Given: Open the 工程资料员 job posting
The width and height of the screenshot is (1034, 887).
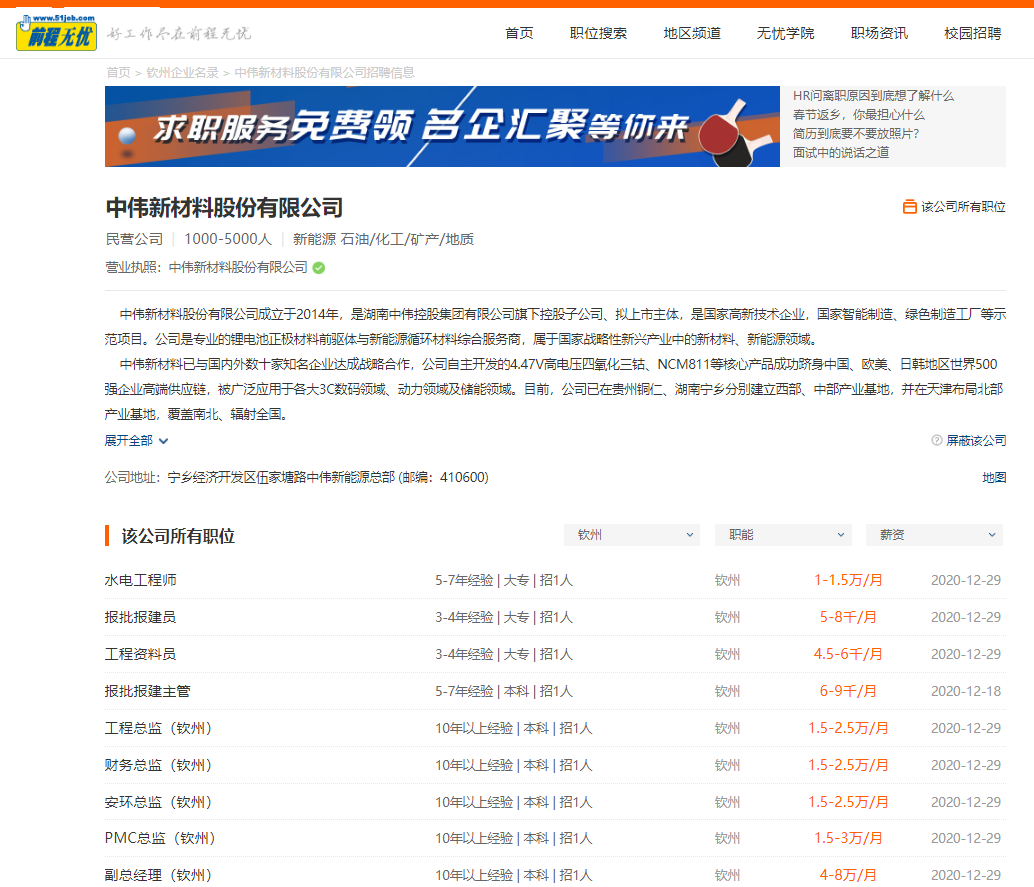Looking at the screenshot, I should point(140,654).
